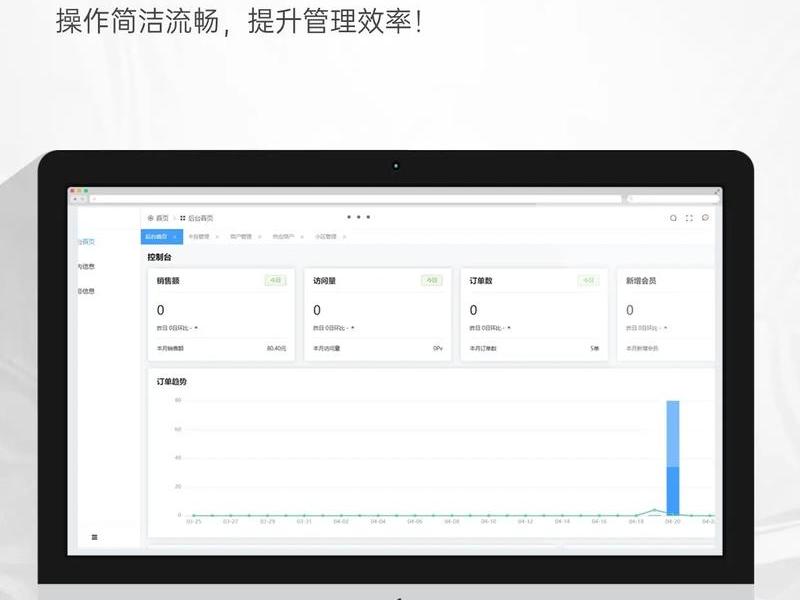Click the 今日 badge on the 订单数 card

click(x=588, y=280)
